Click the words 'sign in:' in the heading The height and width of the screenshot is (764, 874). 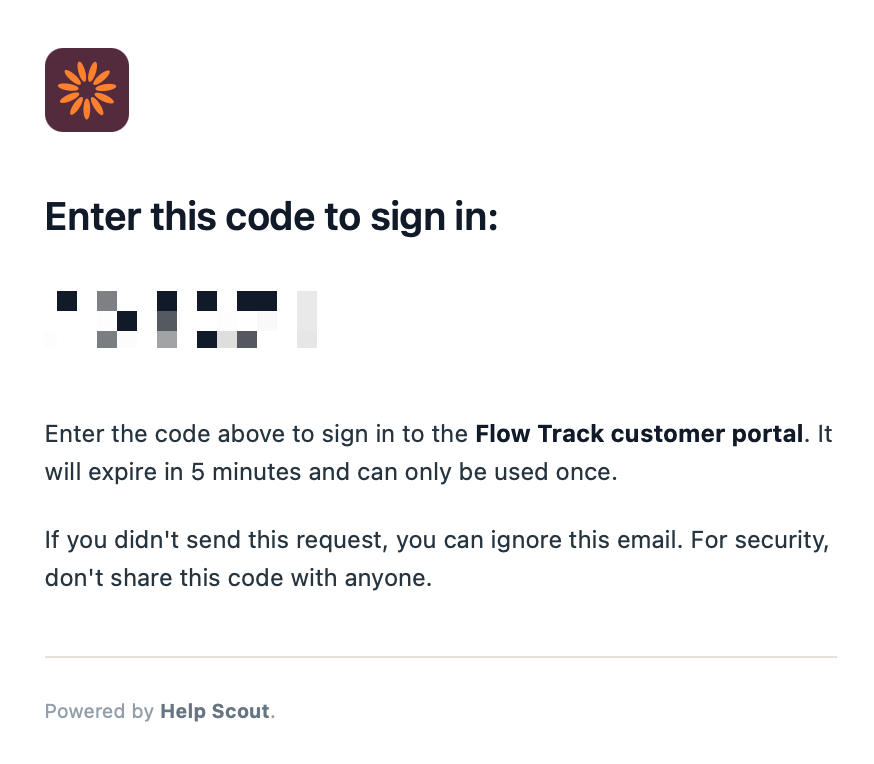click(434, 218)
